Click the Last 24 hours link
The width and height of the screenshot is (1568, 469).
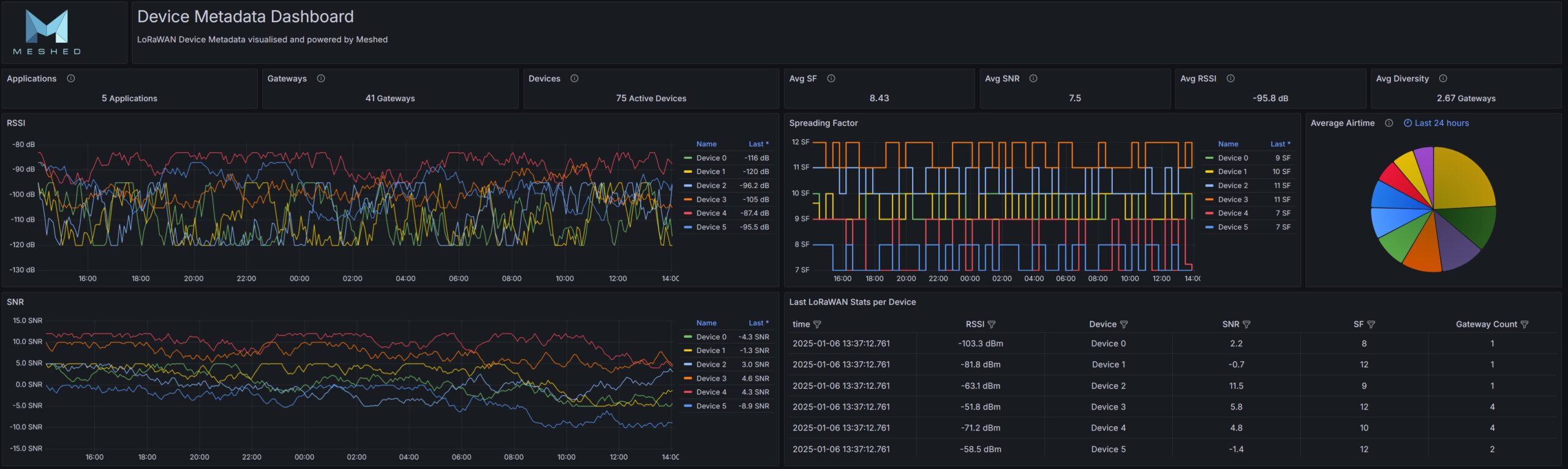coord(1441,123)
